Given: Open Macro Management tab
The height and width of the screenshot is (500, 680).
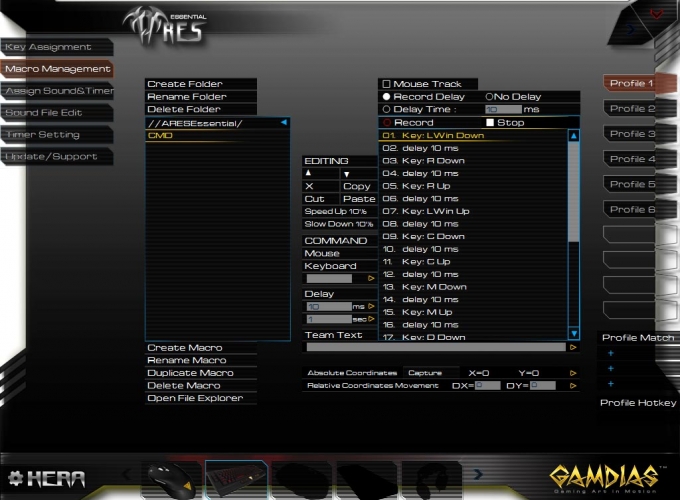Looking at the screenshot, I should point(57,69).
